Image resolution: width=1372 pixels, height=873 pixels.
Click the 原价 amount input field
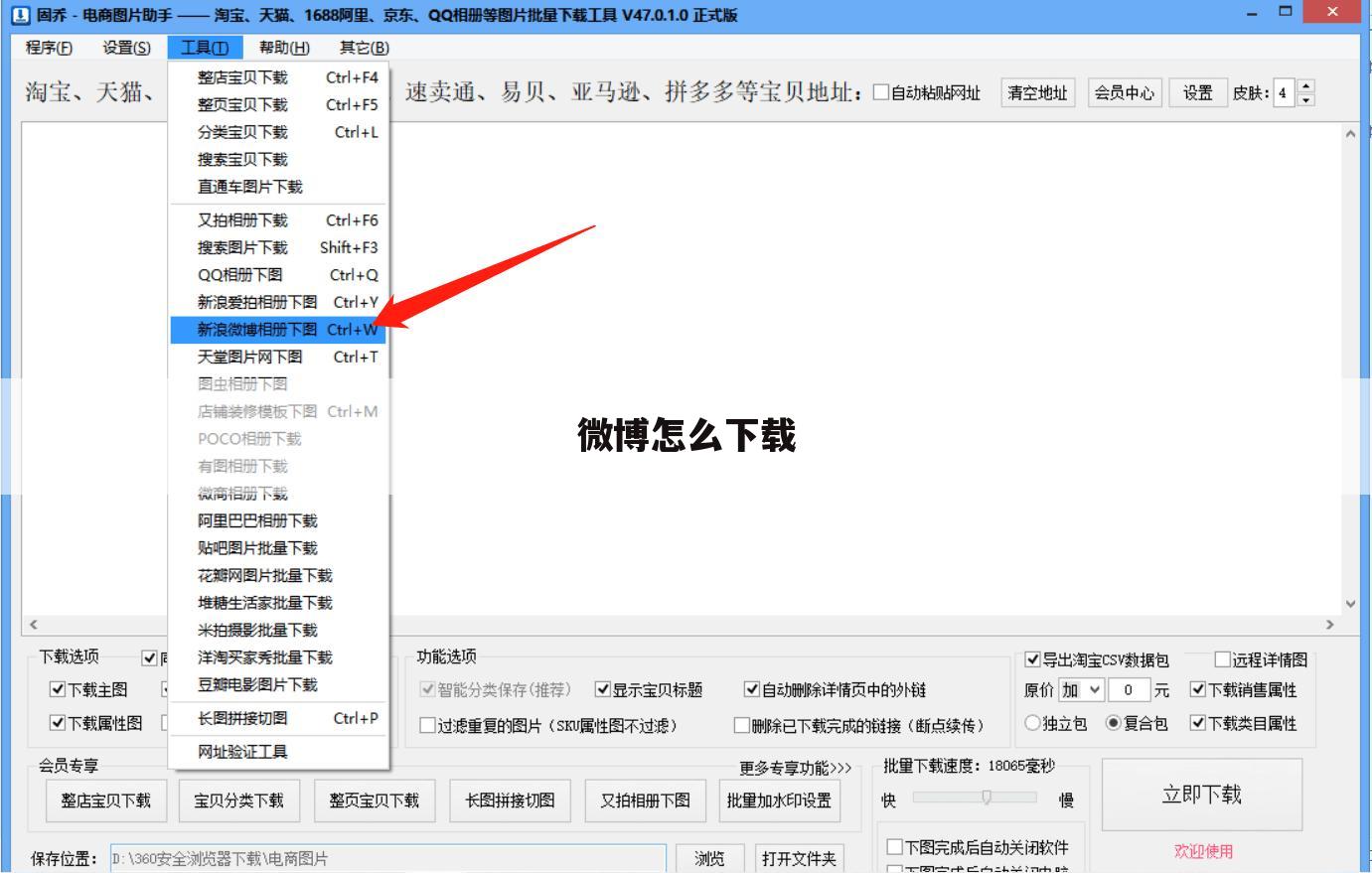pos(1129,689)
